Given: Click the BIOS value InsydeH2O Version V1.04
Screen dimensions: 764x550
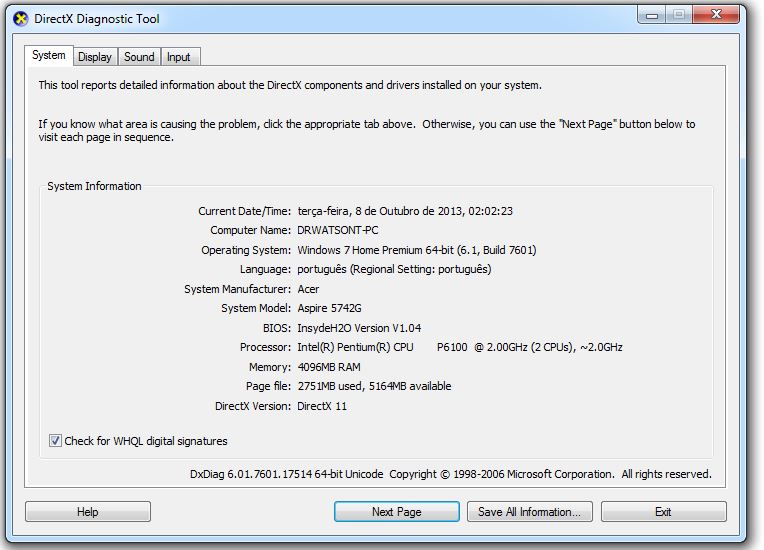Looking at the screenshot, I should pos(359,328).
